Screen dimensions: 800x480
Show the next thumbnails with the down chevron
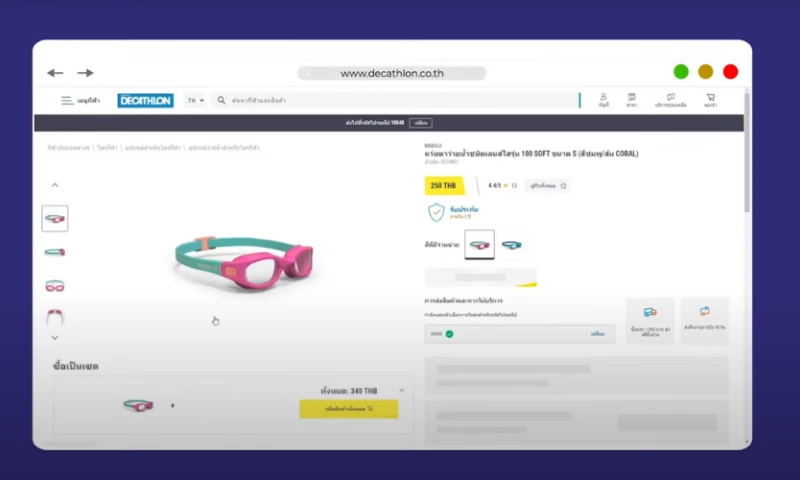(x=55, y=338)
